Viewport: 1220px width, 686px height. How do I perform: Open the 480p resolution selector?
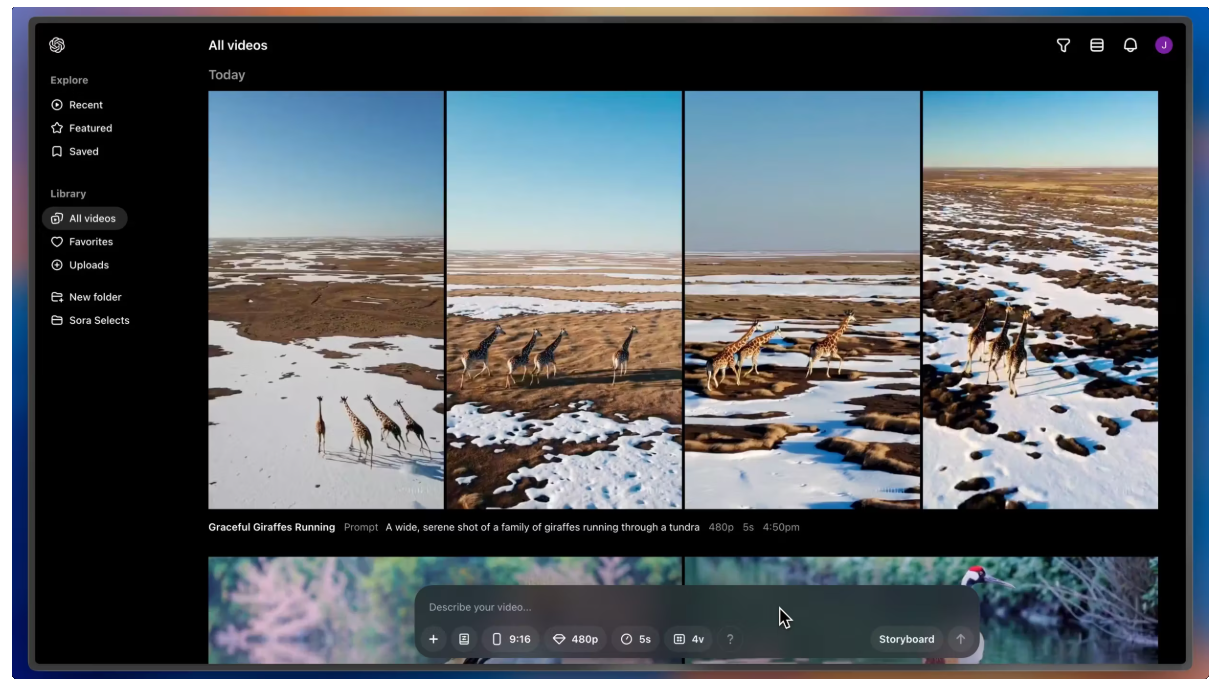click(575, 639)
